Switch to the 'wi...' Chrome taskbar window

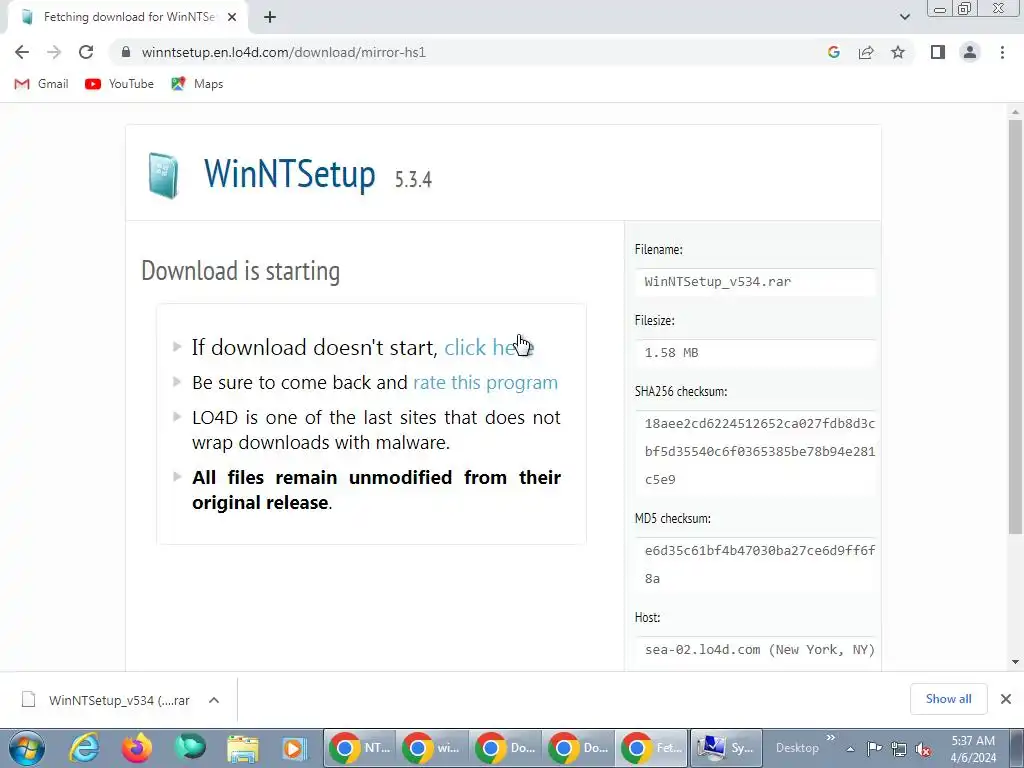click(433, 748)
